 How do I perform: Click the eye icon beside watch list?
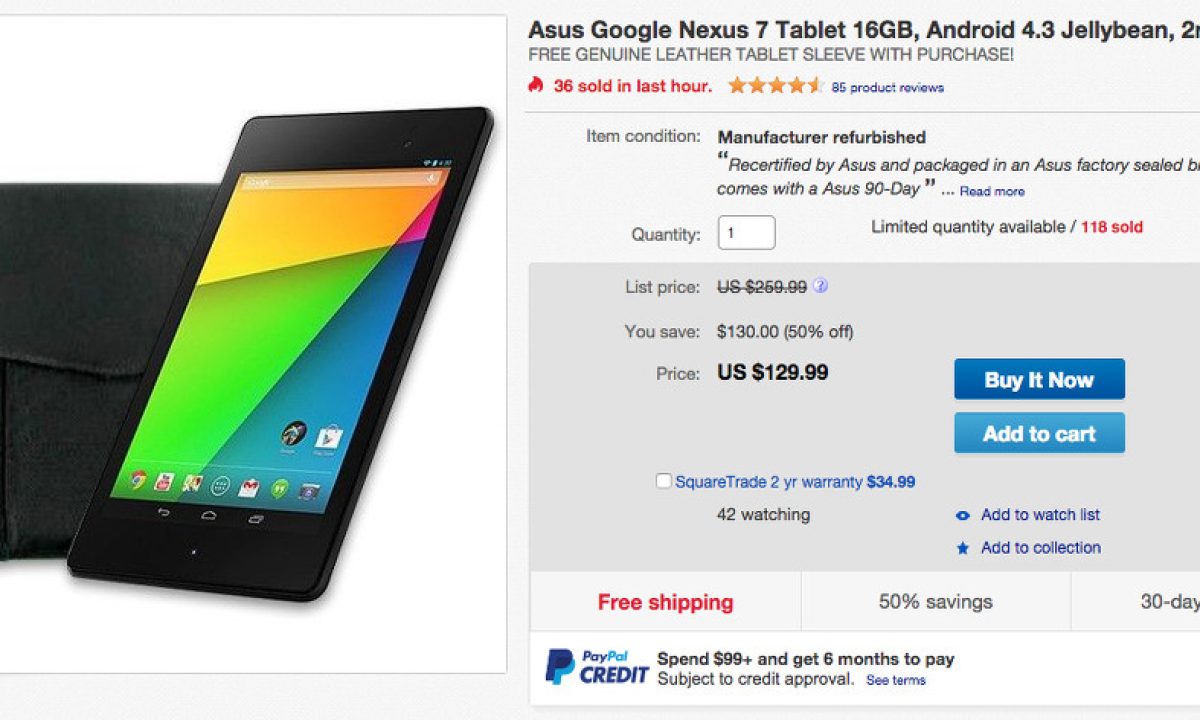963,516
